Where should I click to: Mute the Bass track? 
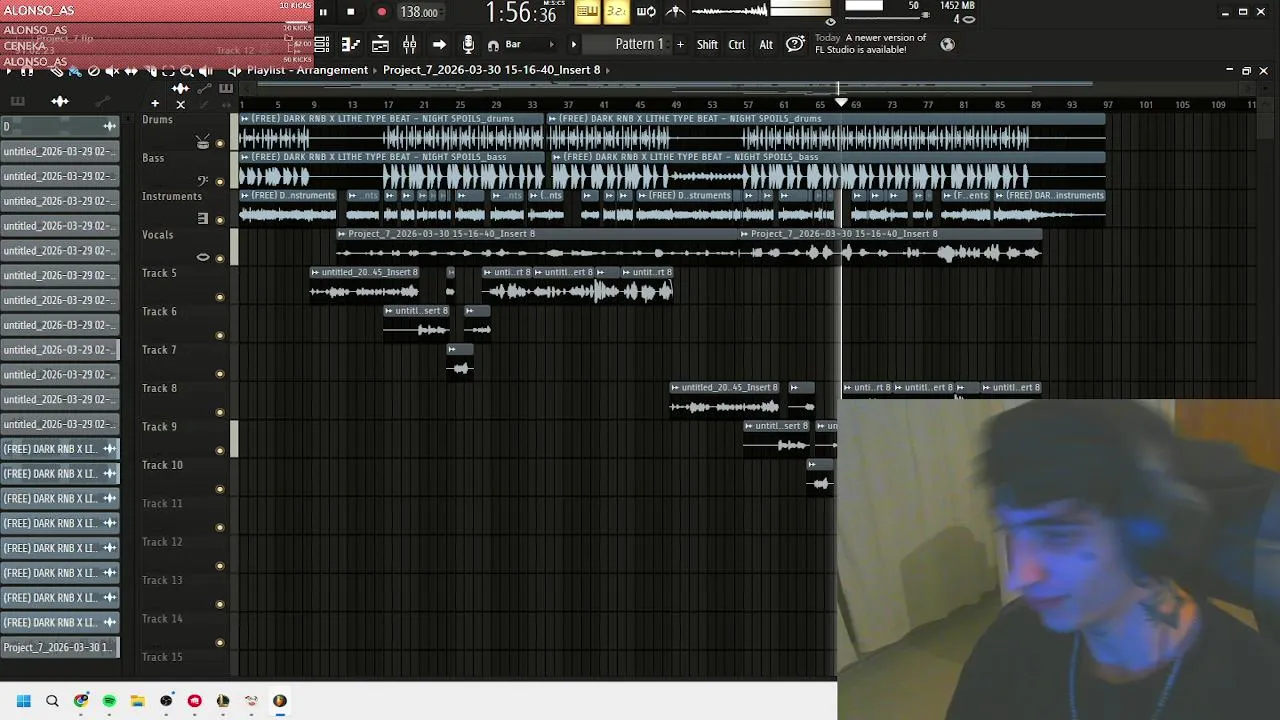coord(220,182)
